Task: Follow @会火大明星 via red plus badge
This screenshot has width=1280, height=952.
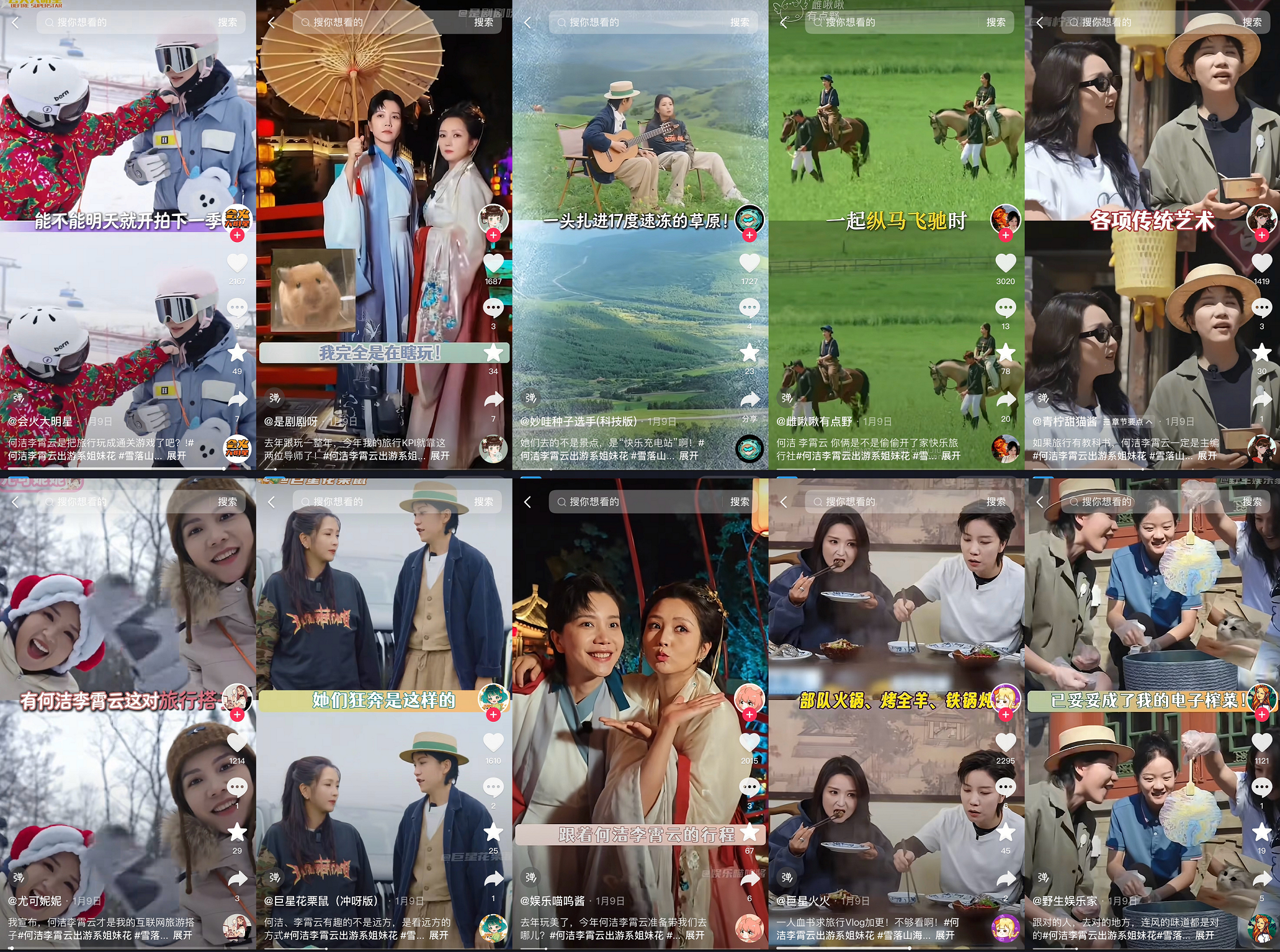Action: (236, 235)
